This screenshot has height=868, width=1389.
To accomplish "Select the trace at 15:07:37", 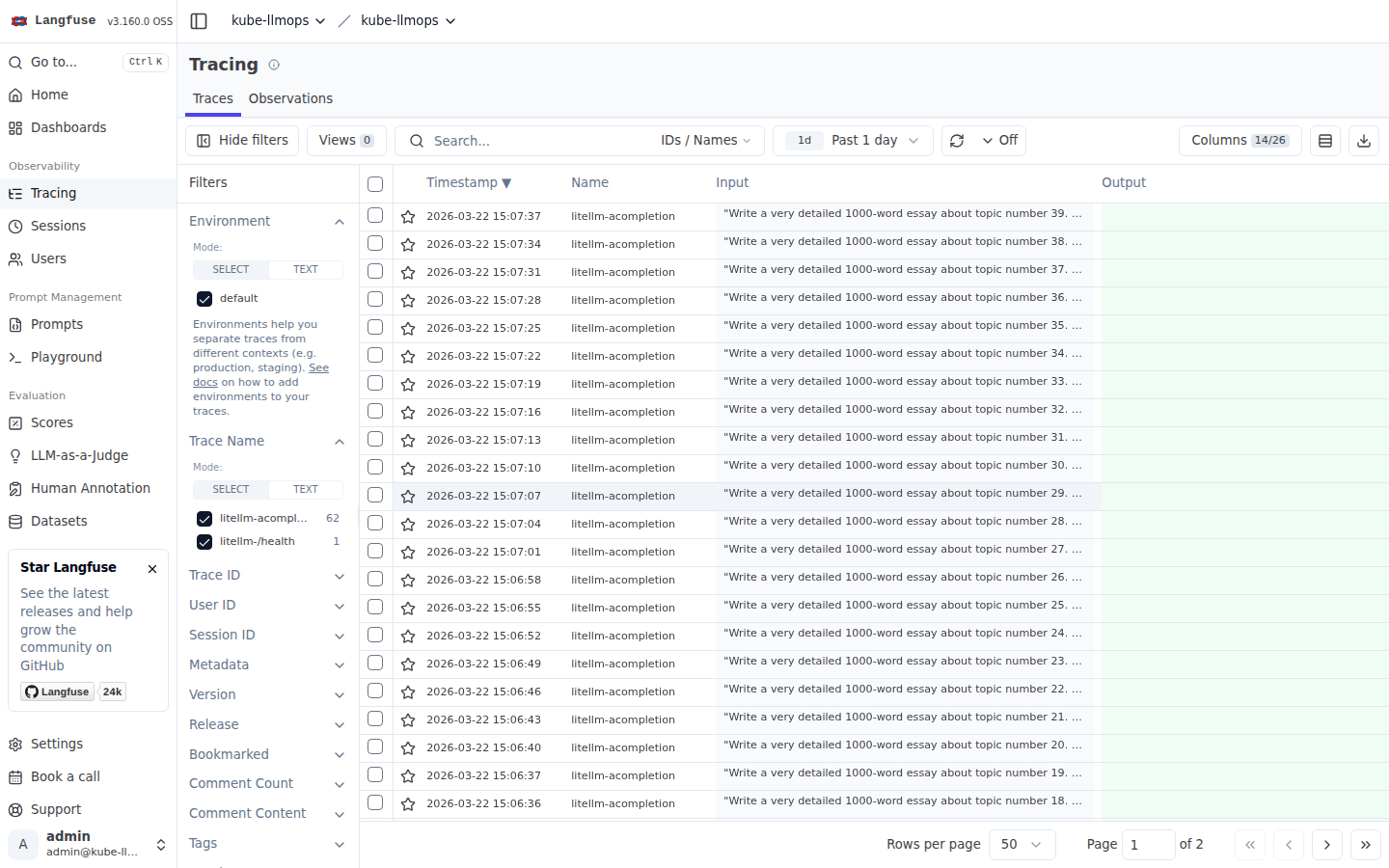I will click(375, 215).
